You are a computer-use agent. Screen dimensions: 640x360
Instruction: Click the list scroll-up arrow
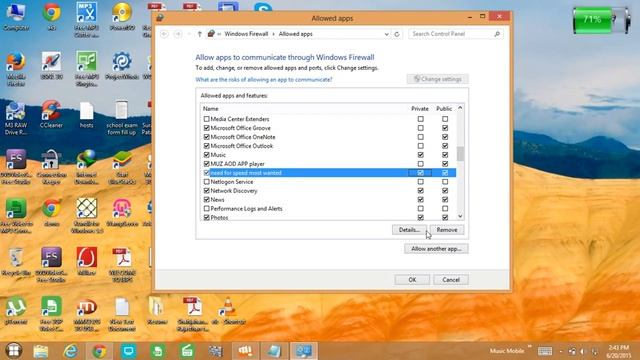tap(460, 108)
